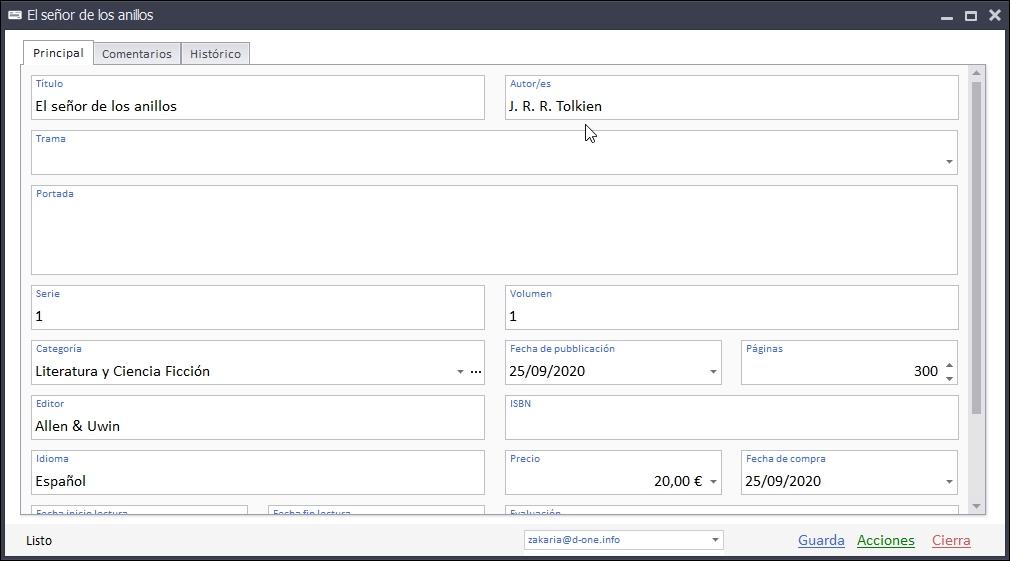Switch to the Histórico tab
Viewport: 1010px width, 561px height.
click(215, 54)
